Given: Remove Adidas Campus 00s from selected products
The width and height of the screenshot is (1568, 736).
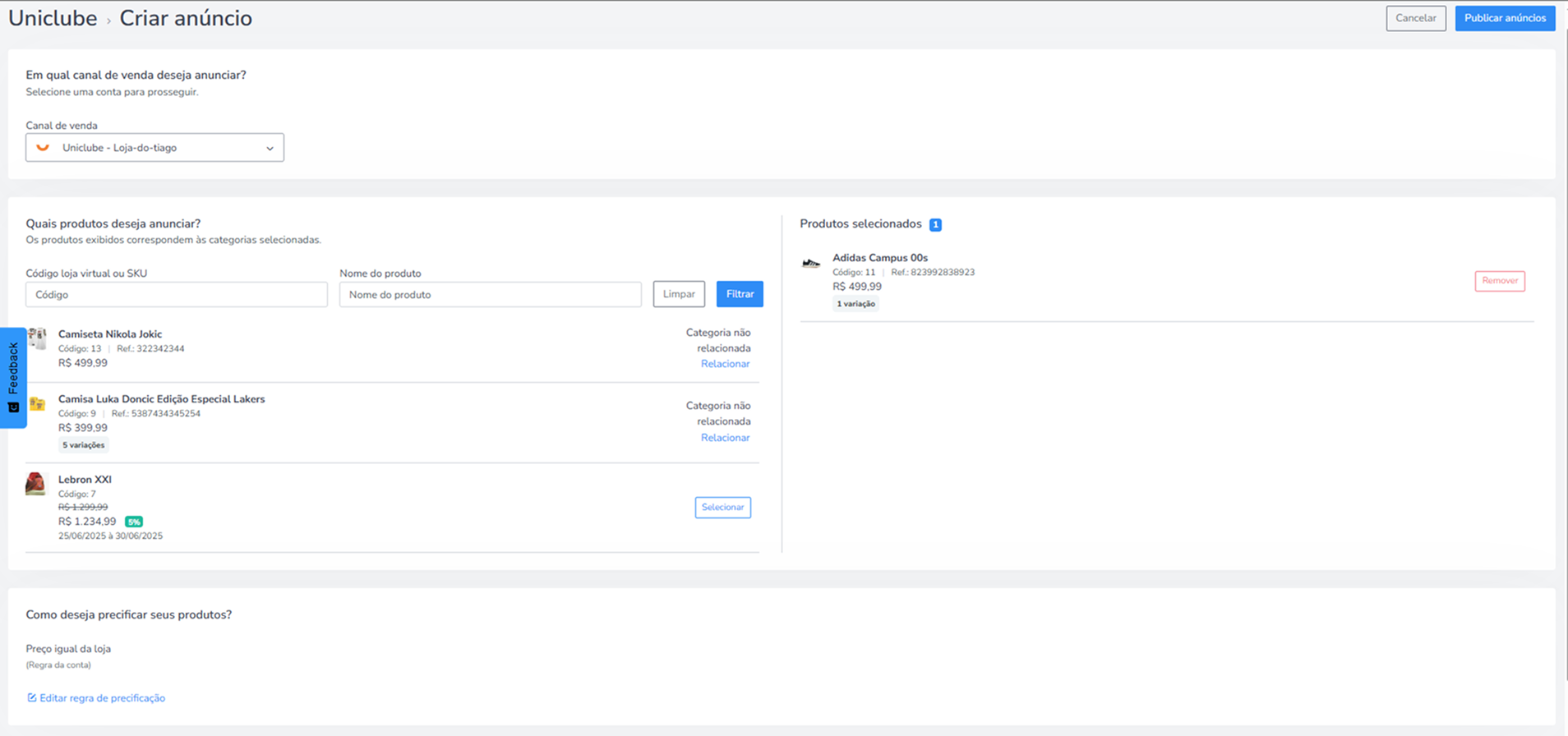Looking at the screenshot, I should click(x=1500, y=281).
